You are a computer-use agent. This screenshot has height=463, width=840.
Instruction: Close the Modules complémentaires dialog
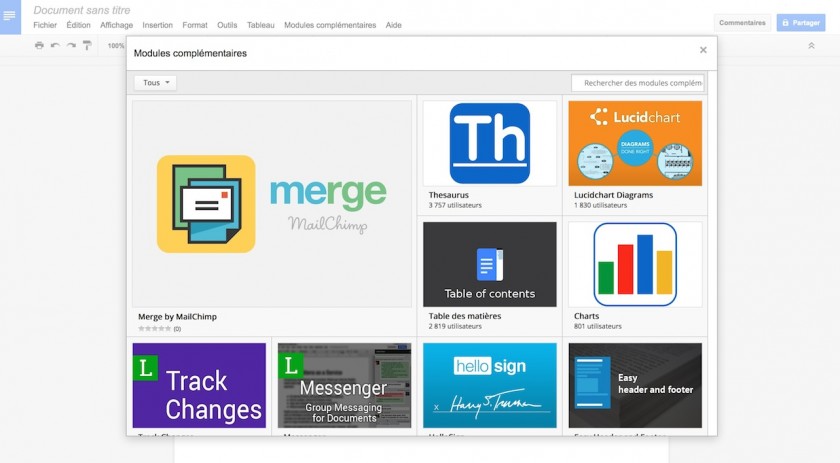[703, 50]
